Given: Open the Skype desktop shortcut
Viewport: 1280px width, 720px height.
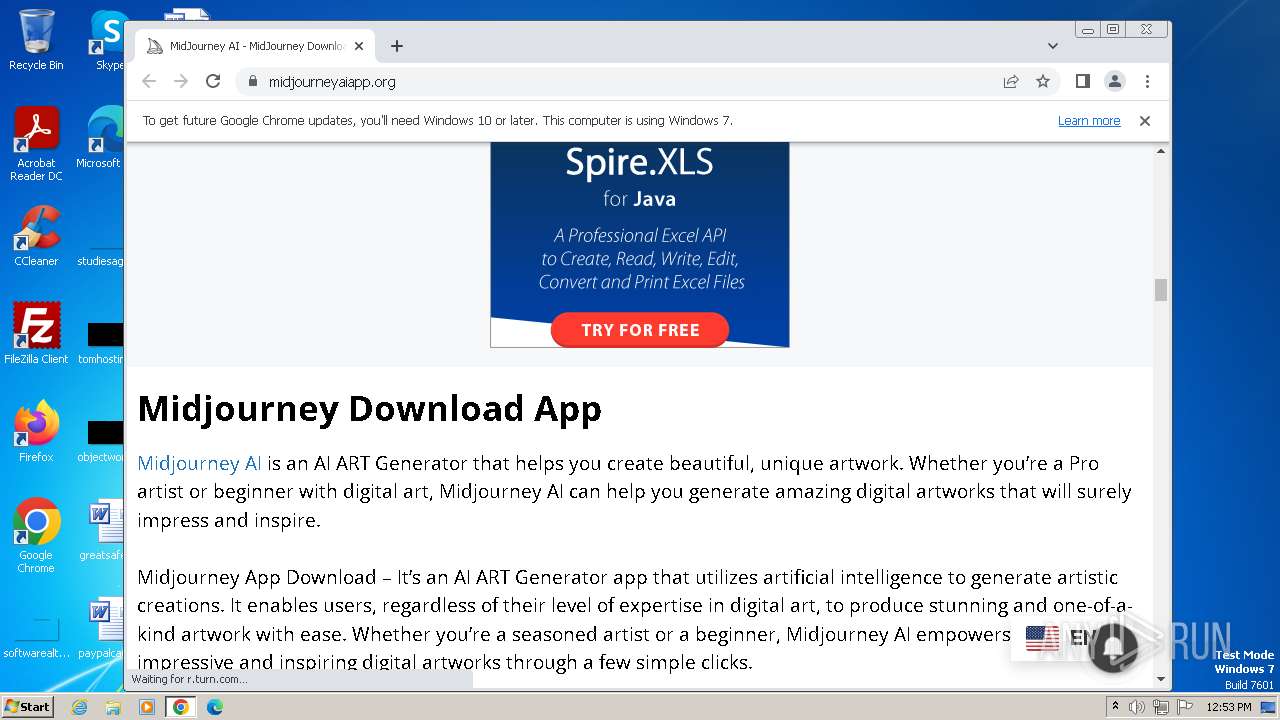Looking at the screenshot, I should [108, 40].
